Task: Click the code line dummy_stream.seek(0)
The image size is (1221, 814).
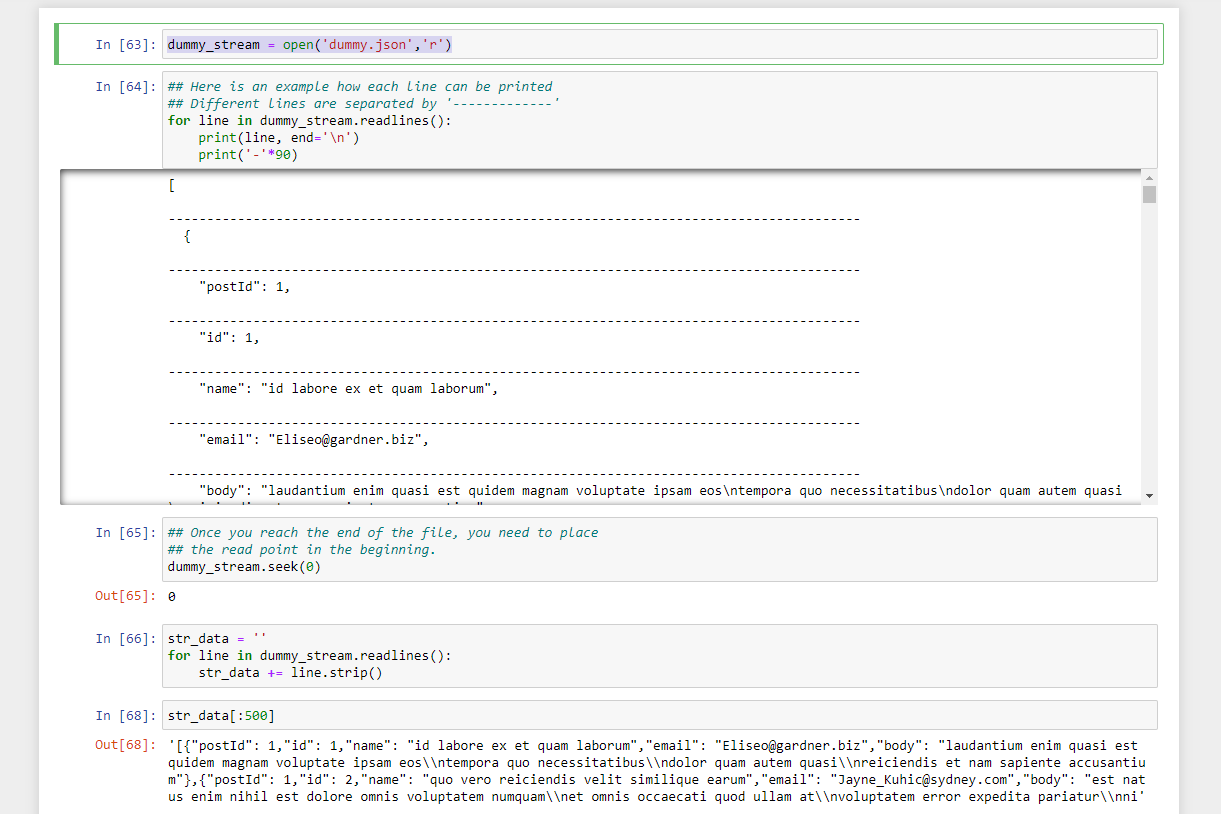Action: click(244, 566)
